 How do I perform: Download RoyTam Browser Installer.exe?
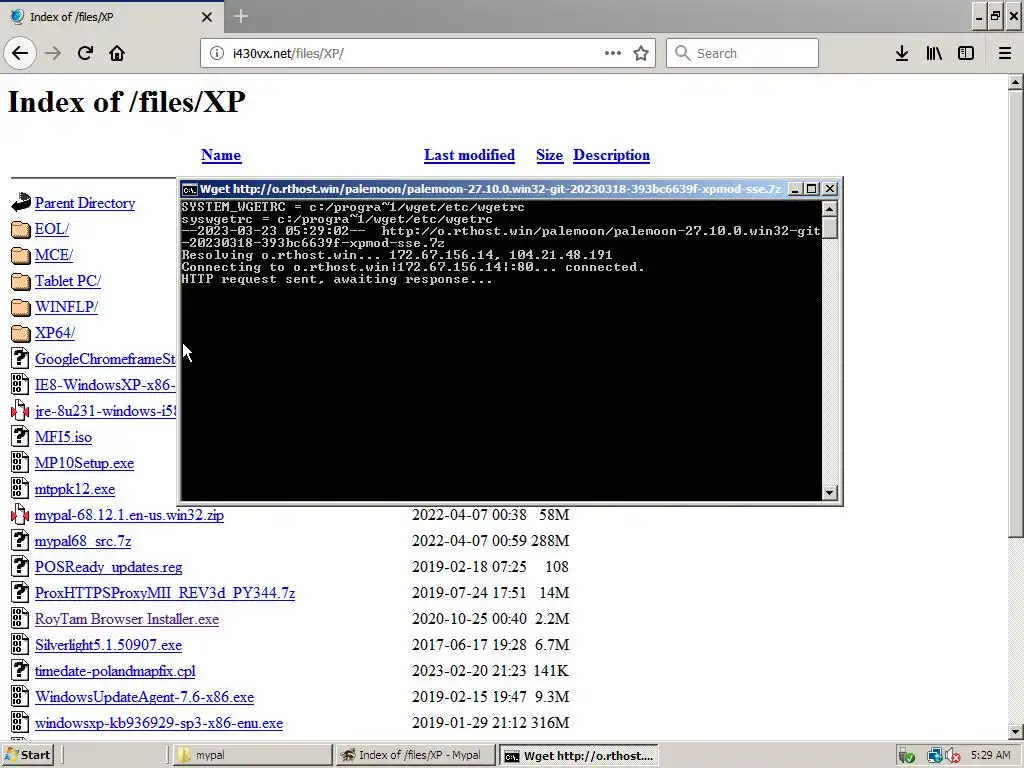point(127,619)
